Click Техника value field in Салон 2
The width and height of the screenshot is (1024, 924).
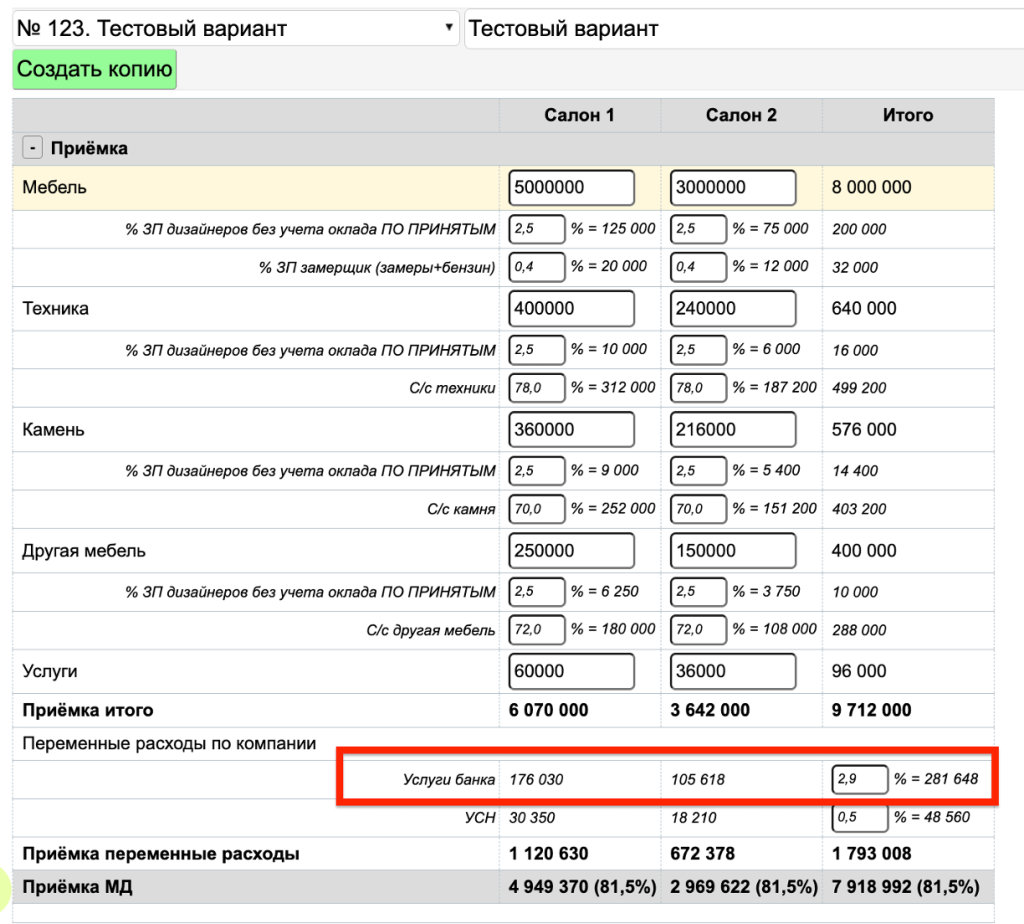[x=733, y=308]
